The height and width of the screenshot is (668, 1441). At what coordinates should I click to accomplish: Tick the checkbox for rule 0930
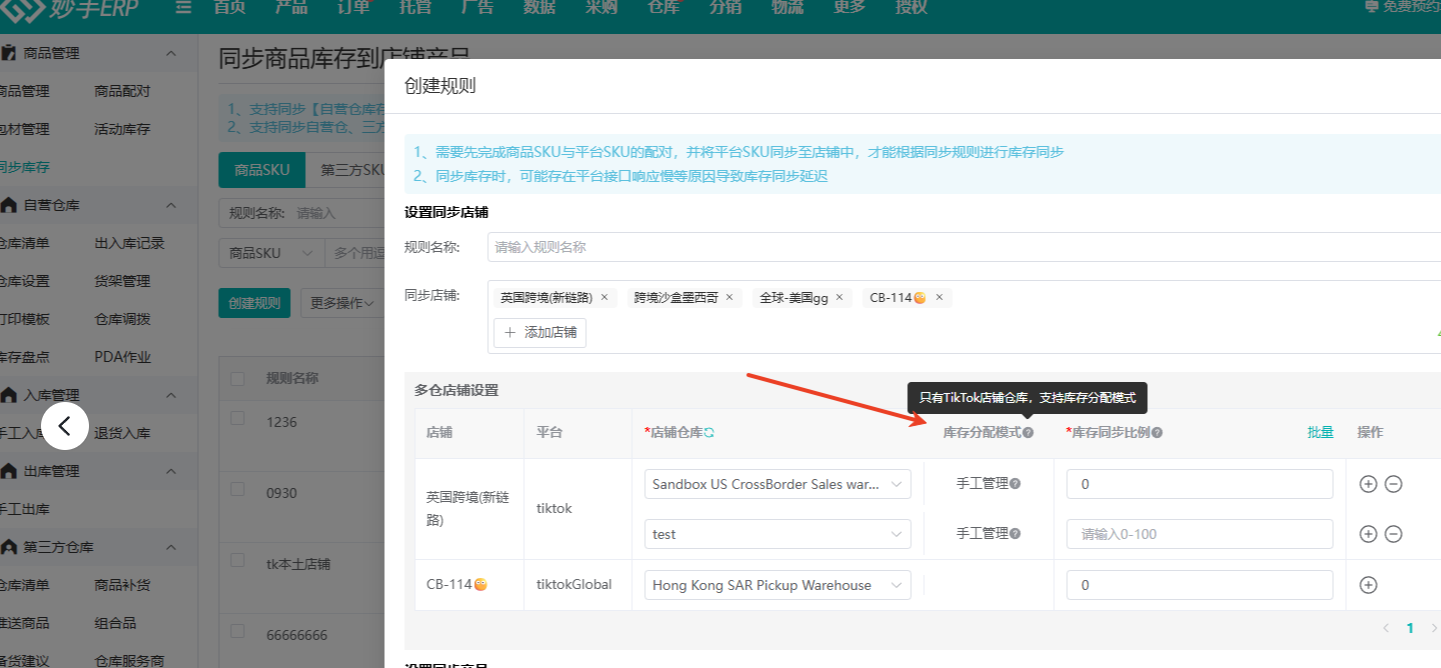(238, 489)
